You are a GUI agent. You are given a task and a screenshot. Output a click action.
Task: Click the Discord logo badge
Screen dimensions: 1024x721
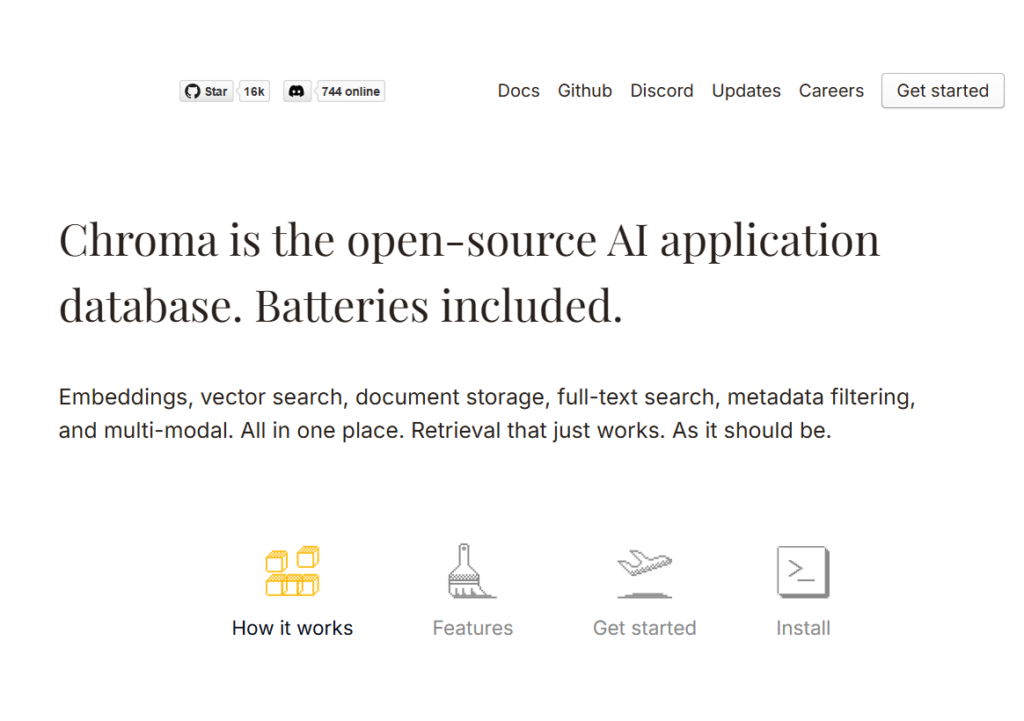(x=296, y=91)
